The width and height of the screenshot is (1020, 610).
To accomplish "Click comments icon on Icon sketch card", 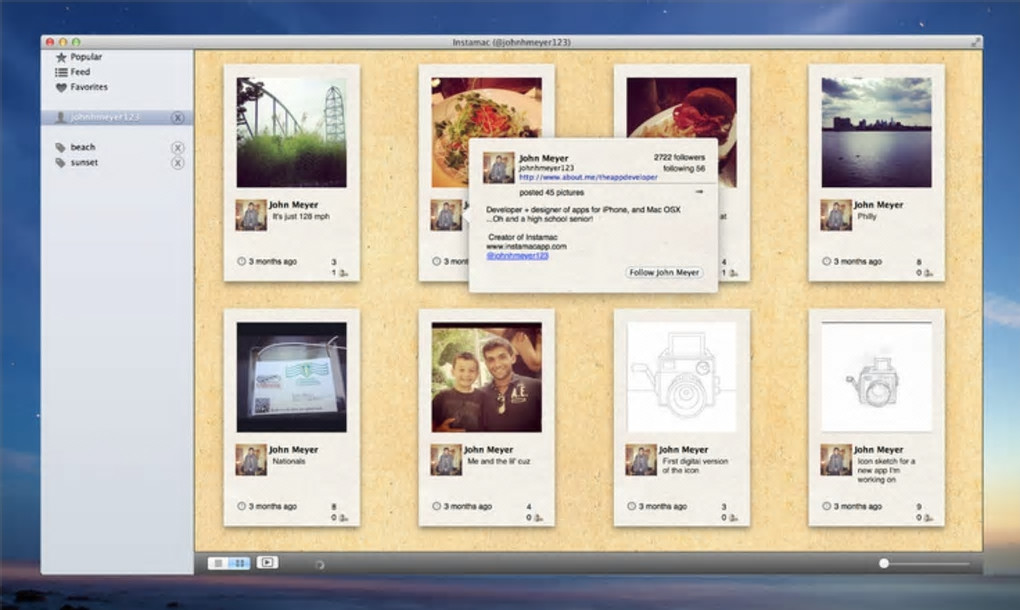I will pos(928,518).
